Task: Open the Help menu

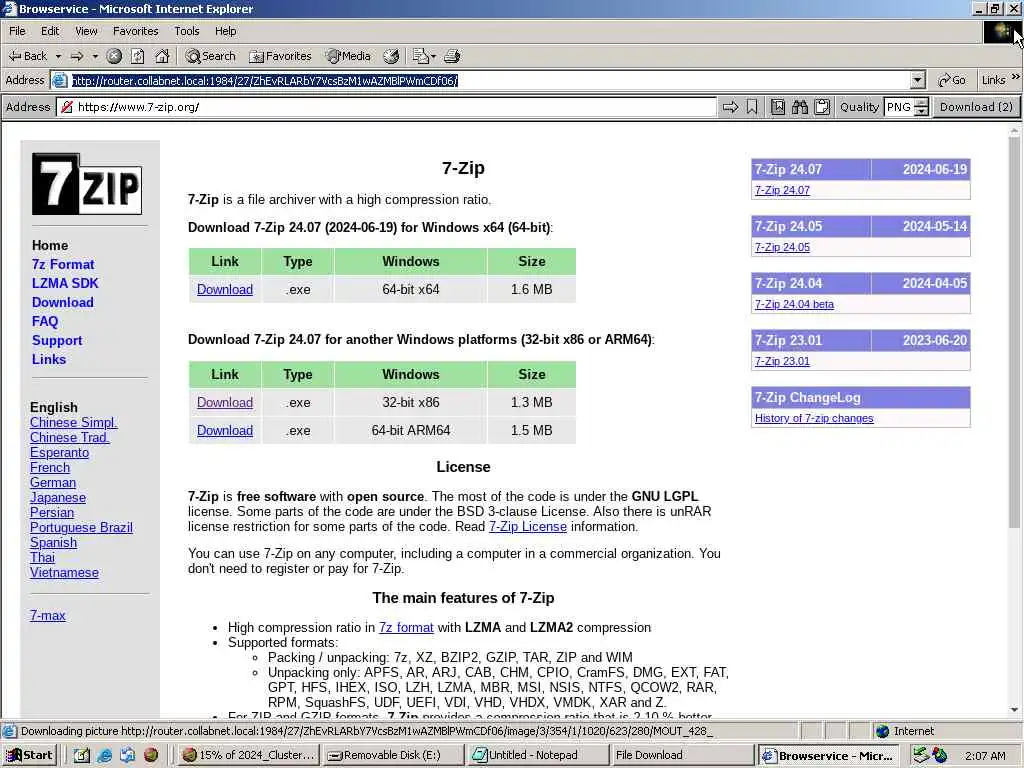Action: pyautogui.click(x=225, y=31)
